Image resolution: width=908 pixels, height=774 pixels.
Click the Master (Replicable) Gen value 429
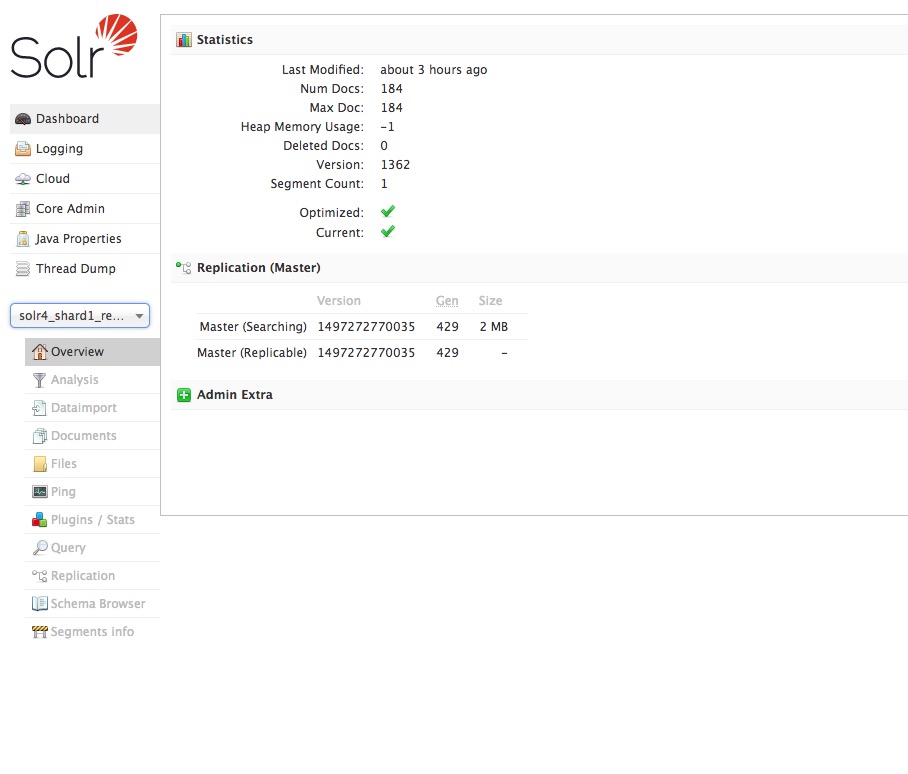pos(448,353)
